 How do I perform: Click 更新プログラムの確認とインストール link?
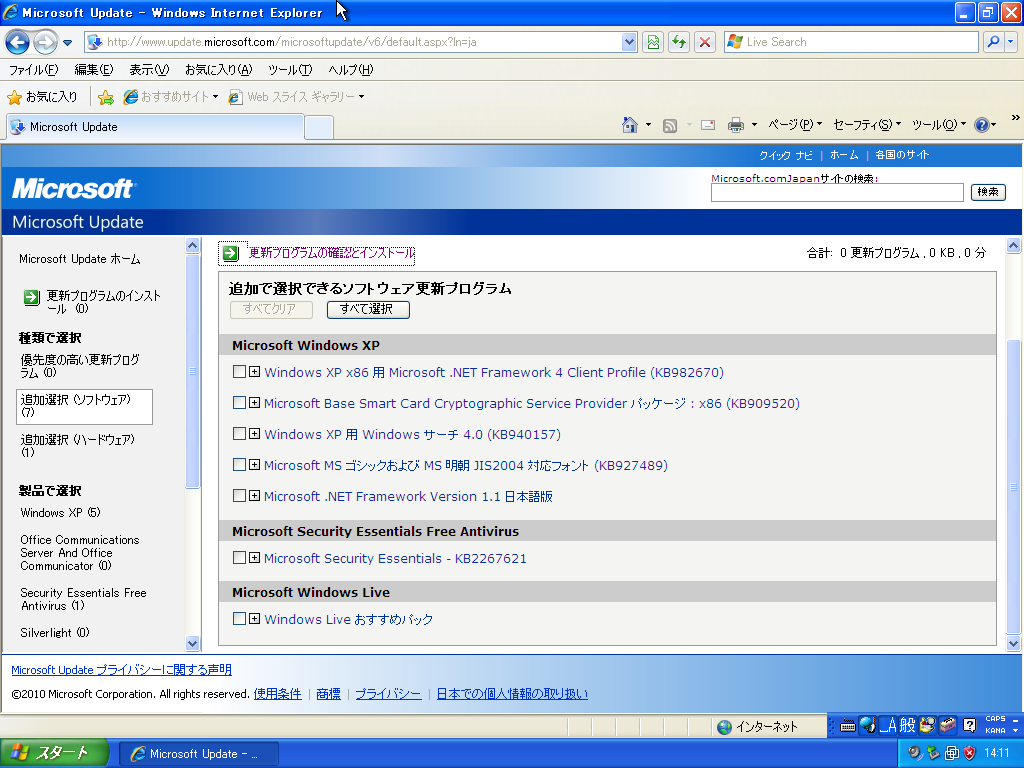tap(331, 253)
